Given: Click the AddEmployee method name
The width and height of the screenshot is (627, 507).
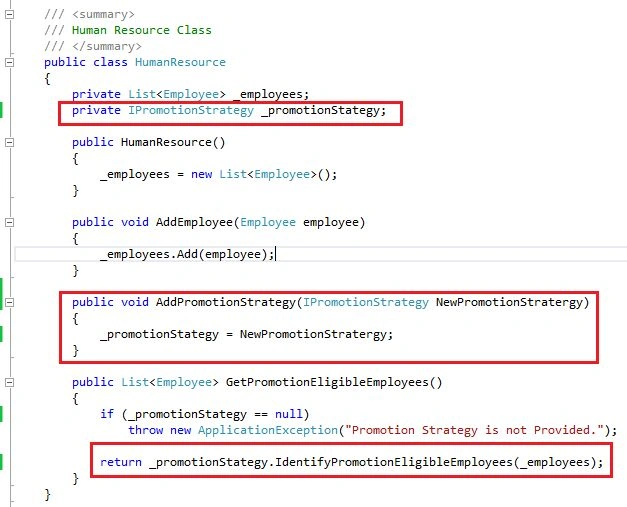Looking at the screenshot, I should (194, 222).
